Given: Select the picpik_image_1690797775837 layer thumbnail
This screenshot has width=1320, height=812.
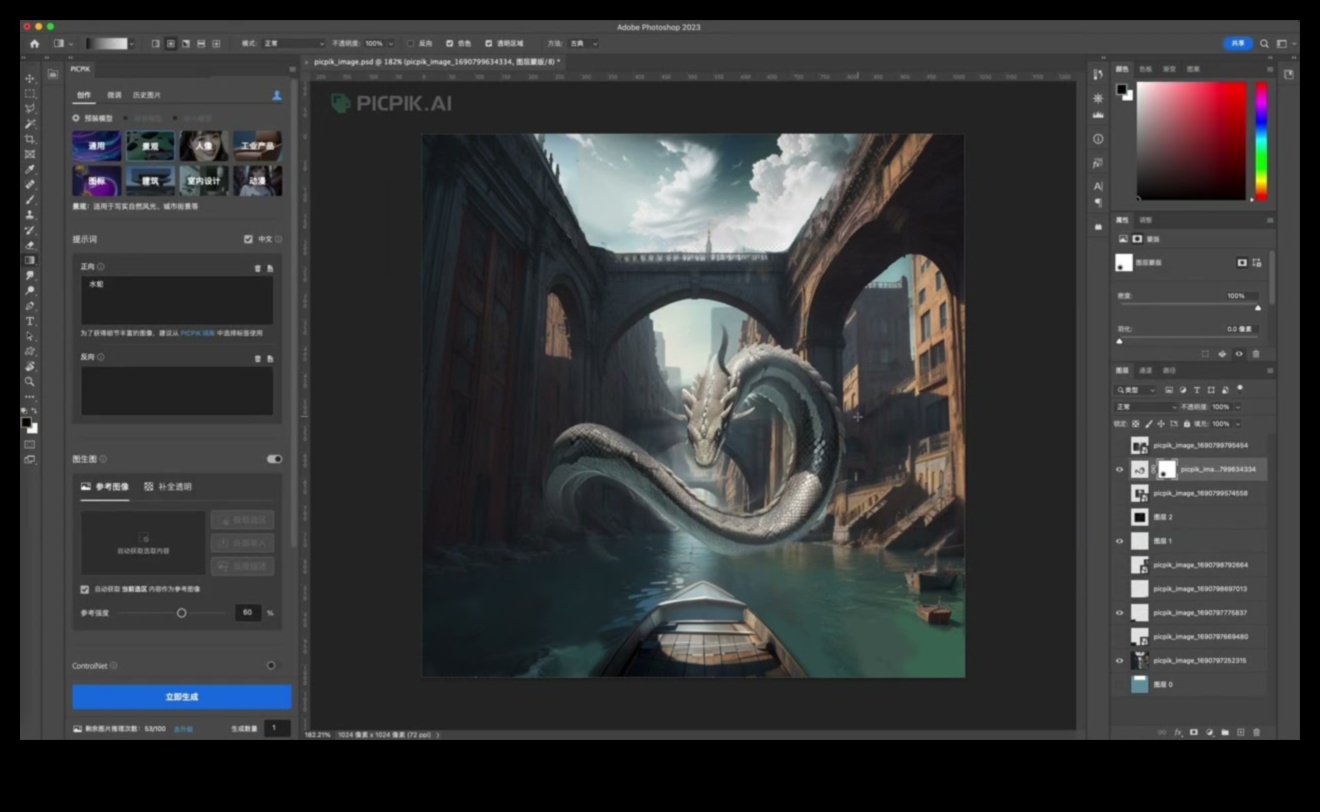Looking at the screenshot, I should 1139,613.
